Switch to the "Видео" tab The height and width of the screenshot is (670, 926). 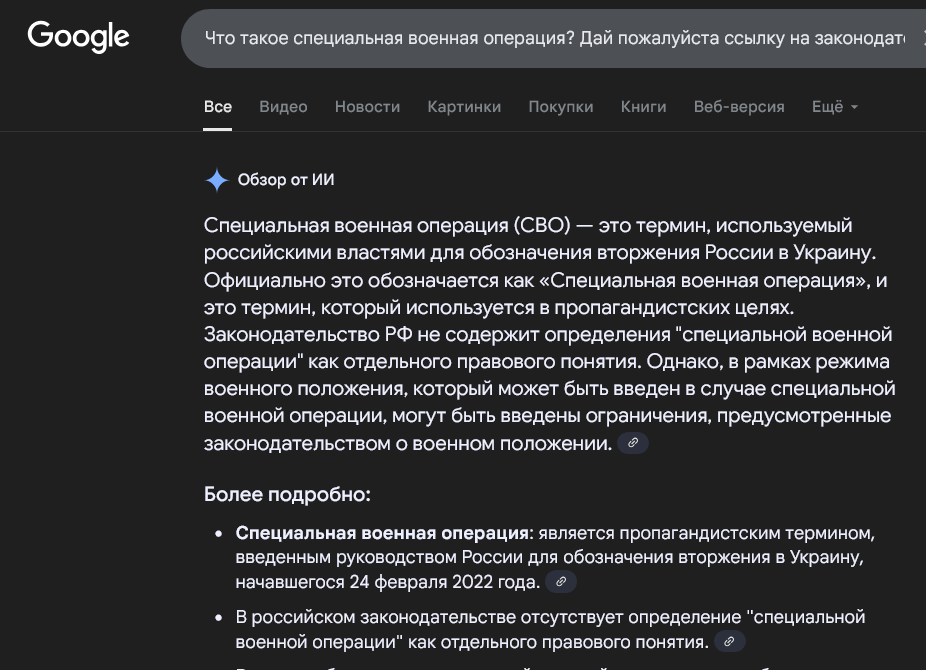pos(283,106)
